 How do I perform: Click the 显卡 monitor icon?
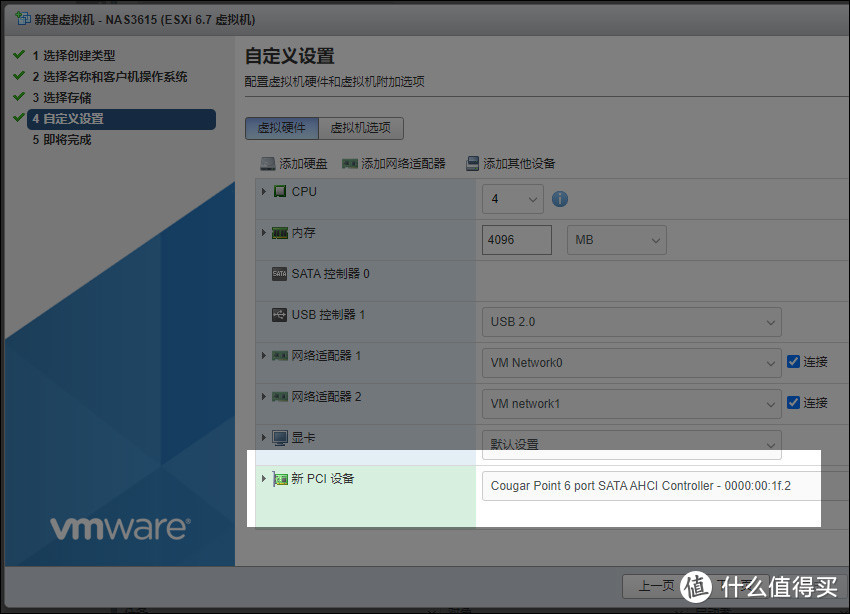click(x=280, y=438)
